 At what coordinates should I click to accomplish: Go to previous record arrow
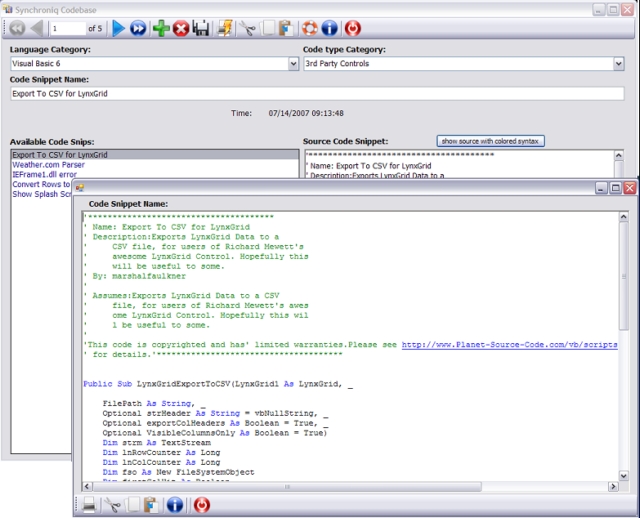37,28
